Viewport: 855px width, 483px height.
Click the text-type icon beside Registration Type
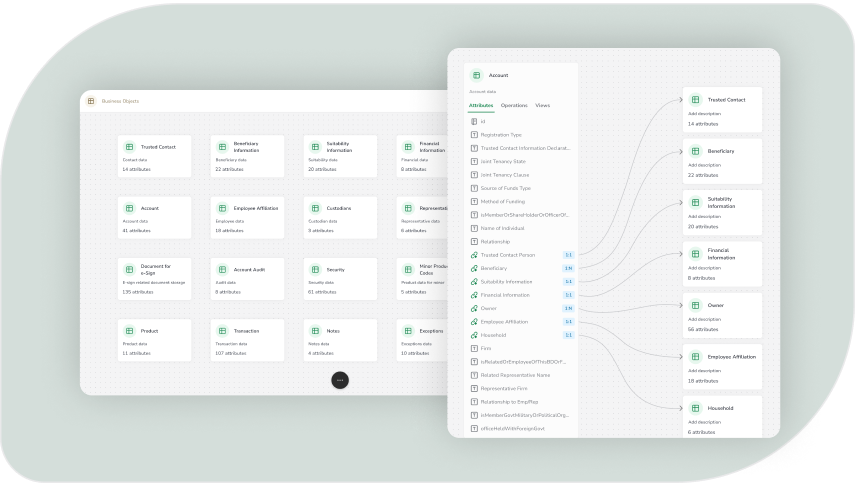[x=474, y=134]
